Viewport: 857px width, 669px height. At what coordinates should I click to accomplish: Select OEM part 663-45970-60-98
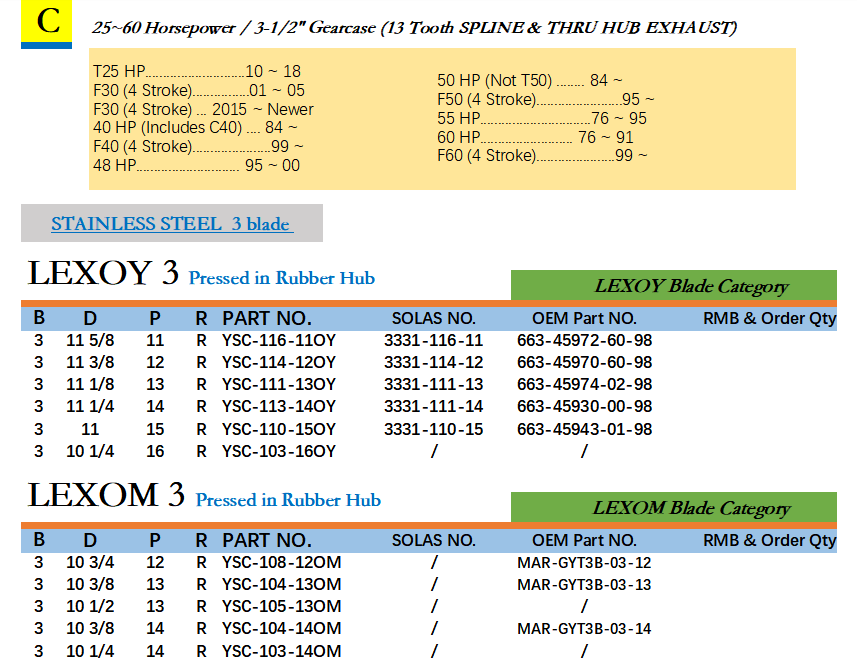click(x=584, y=362)
